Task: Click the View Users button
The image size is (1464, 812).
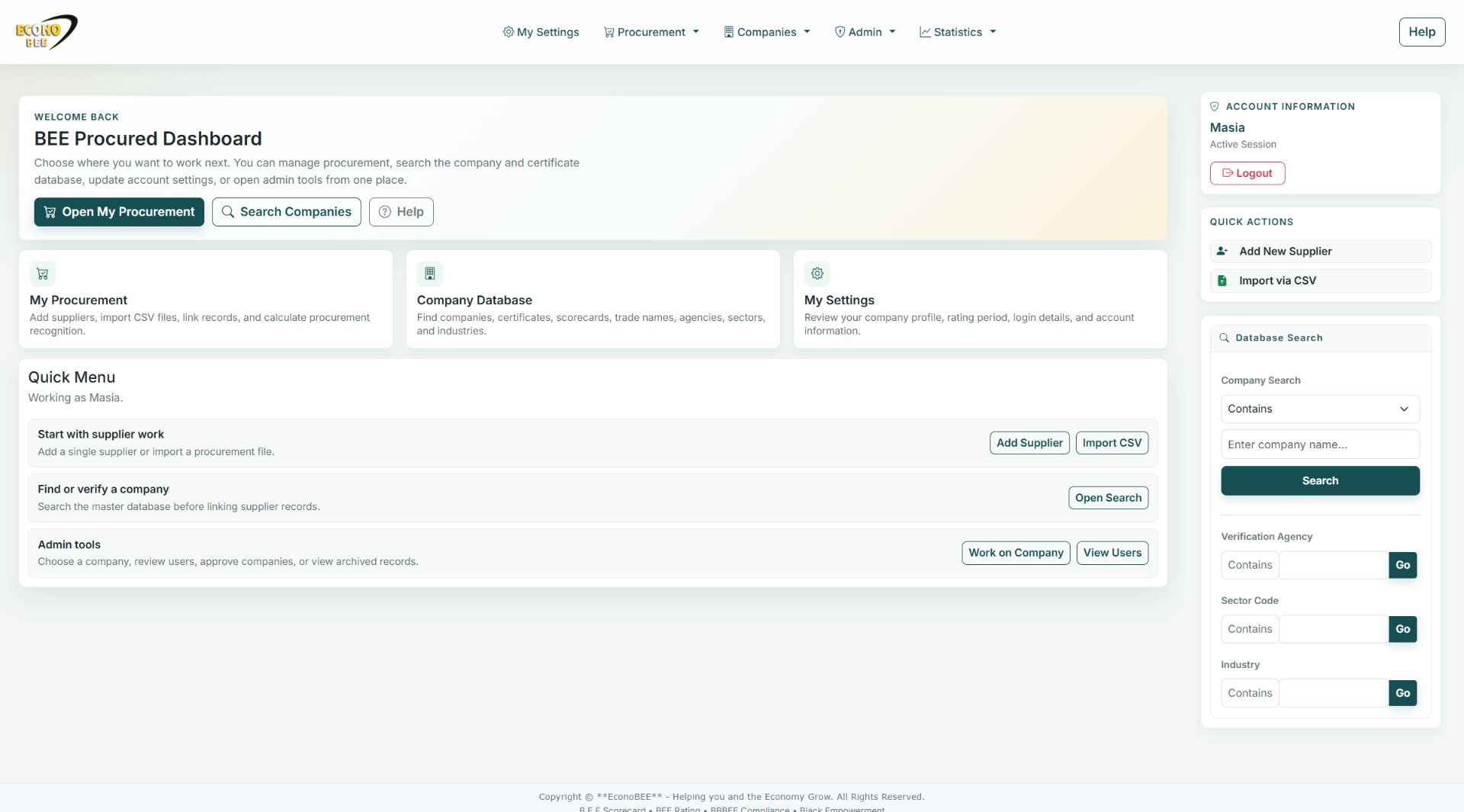Action: (1112, 553)
